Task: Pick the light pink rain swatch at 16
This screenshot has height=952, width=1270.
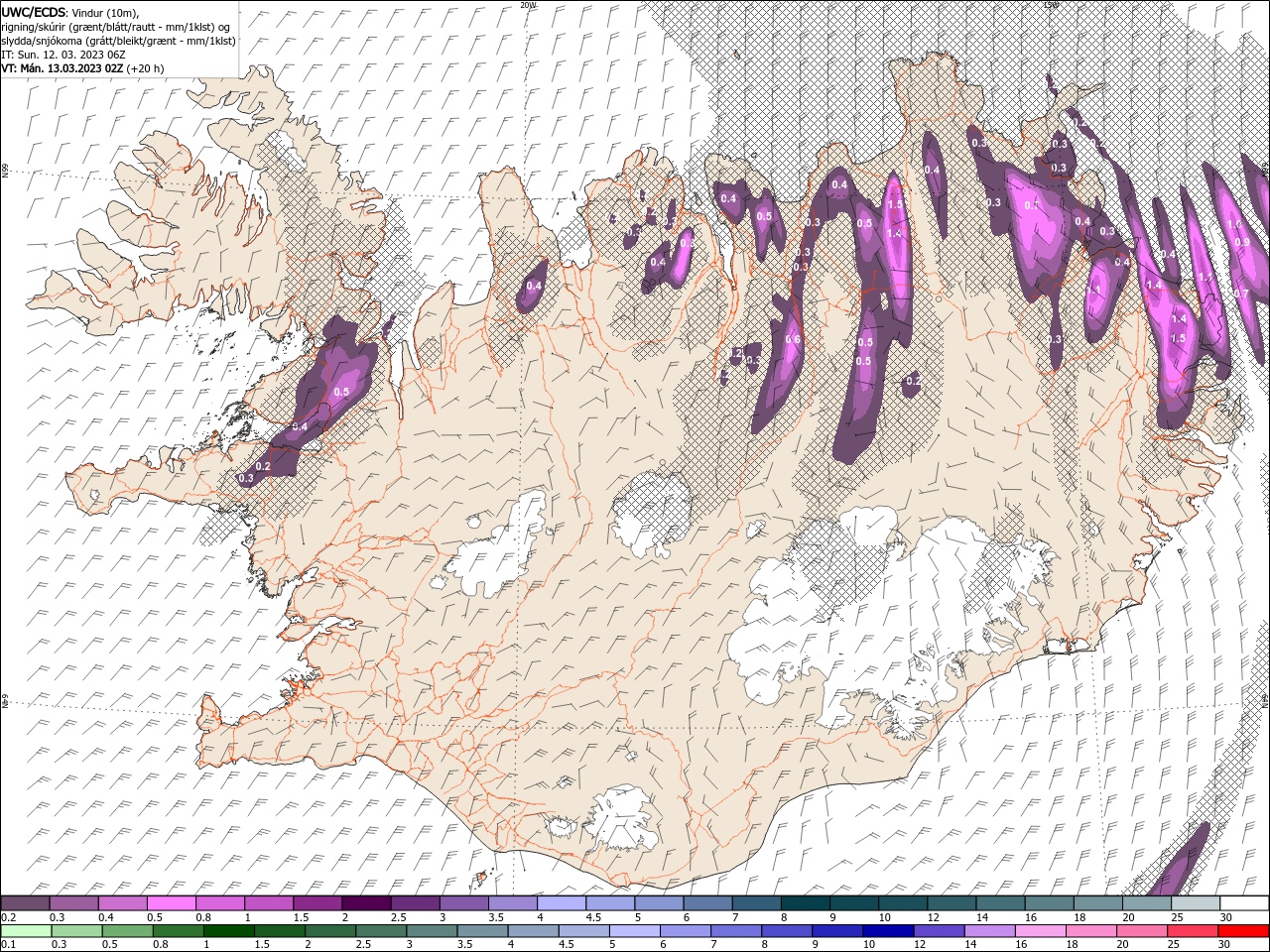Action: pyautogui.click(x=1041, y=931)
